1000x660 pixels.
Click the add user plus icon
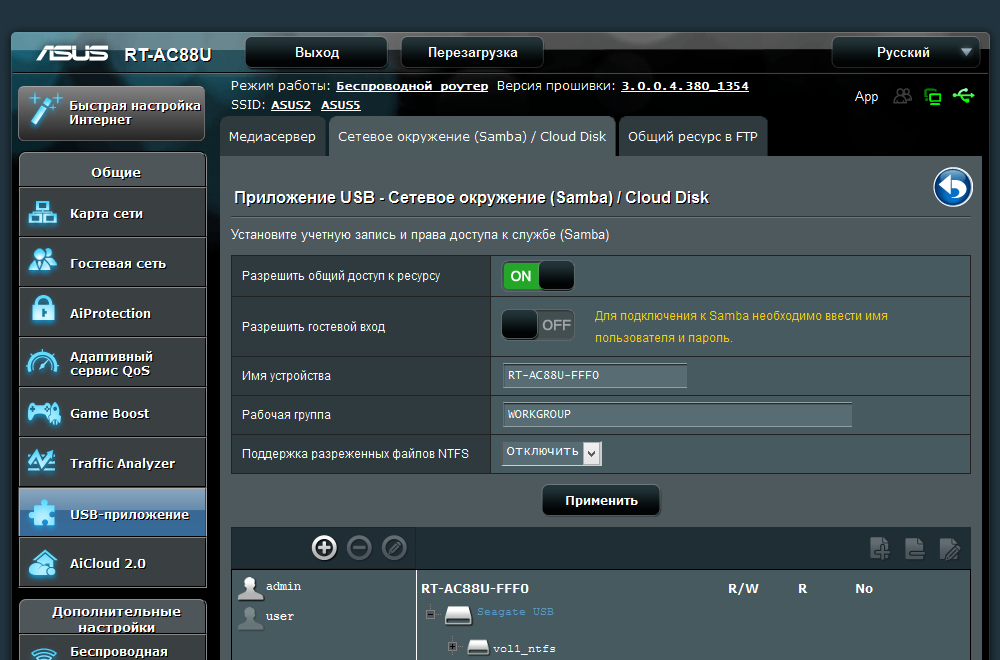pyautogui.click(x=324, y=548)
